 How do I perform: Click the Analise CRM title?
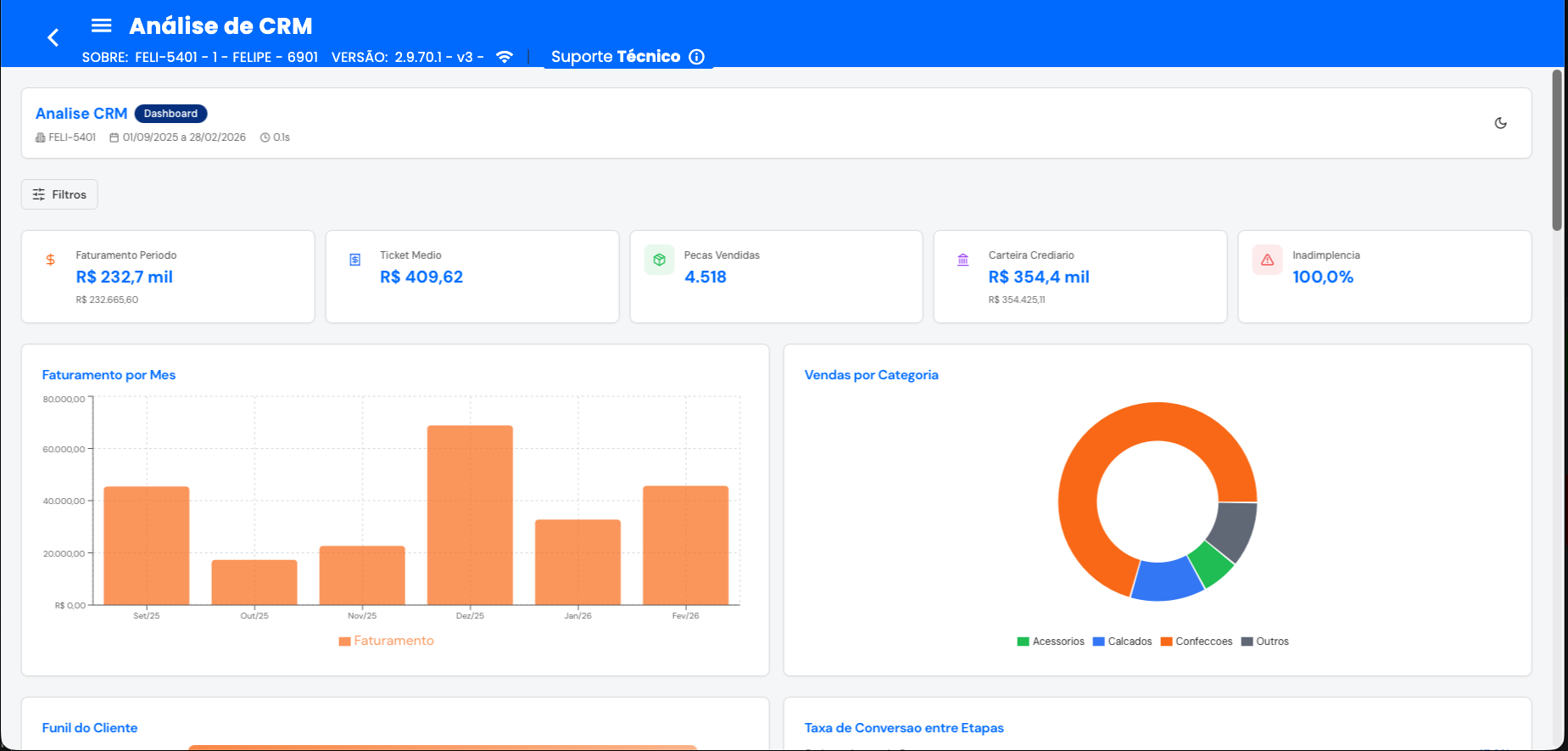pyautogui.click(x=81, y=114)
